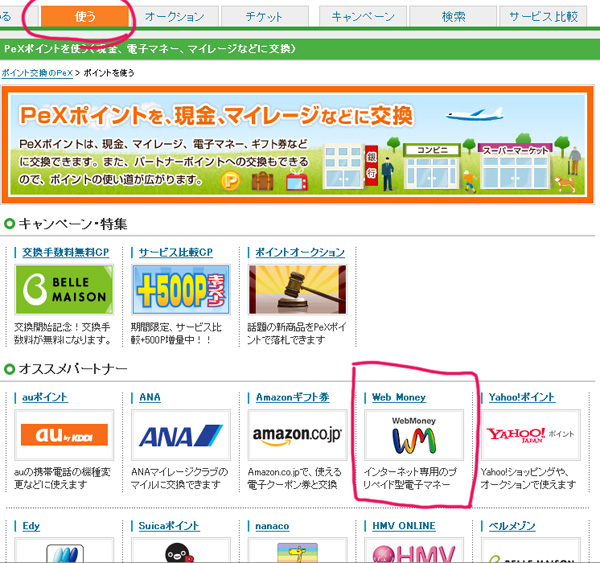Open the 交換手数料無料CP link

click(x=65, y=252)
